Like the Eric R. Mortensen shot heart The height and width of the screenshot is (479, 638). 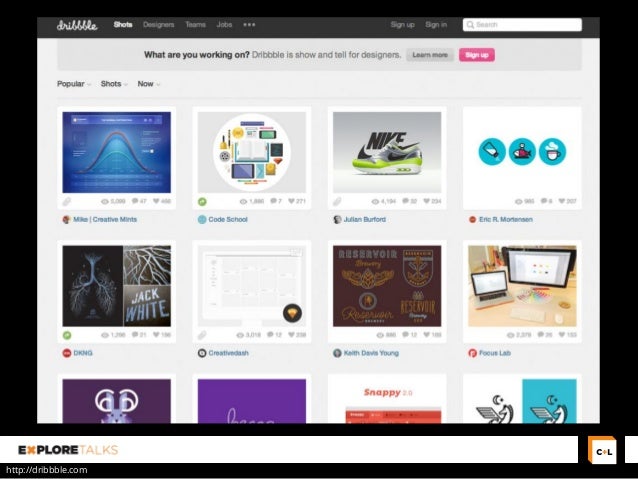pyautogui.click(x=562, y=201)
